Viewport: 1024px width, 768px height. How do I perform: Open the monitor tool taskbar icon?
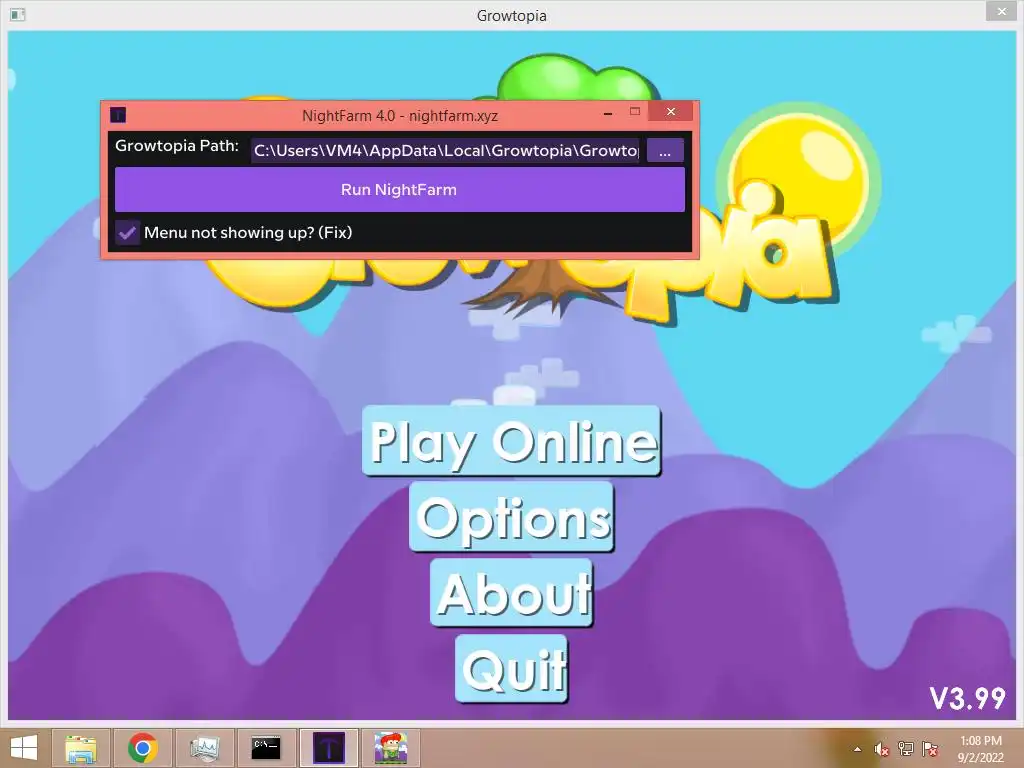point(205,748)
